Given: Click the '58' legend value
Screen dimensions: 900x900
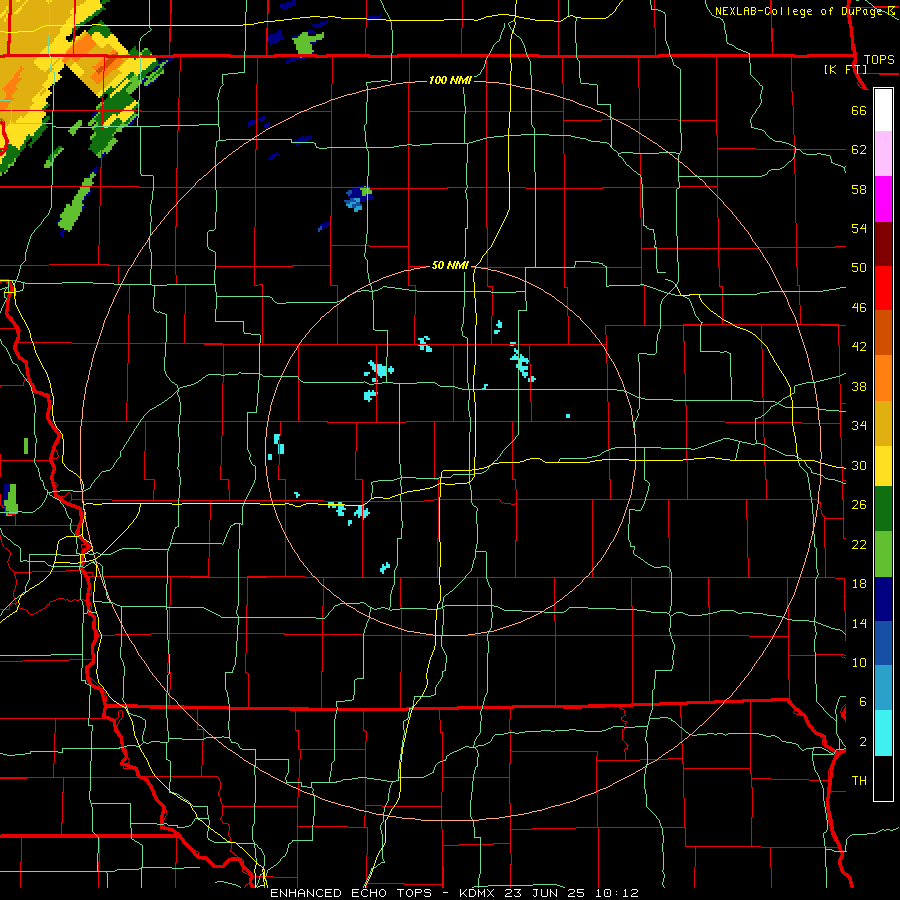Looking at the screenshot, I should click(x=859, y=189).
